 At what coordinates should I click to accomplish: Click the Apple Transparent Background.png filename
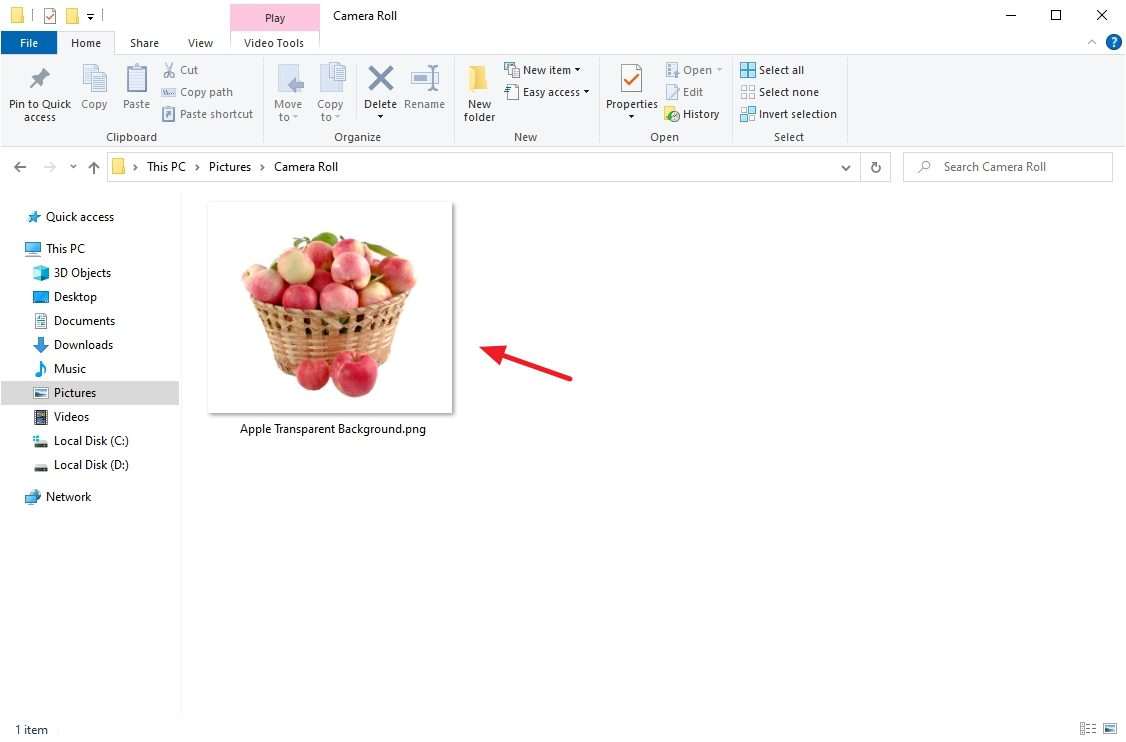(x=332, y=429)
